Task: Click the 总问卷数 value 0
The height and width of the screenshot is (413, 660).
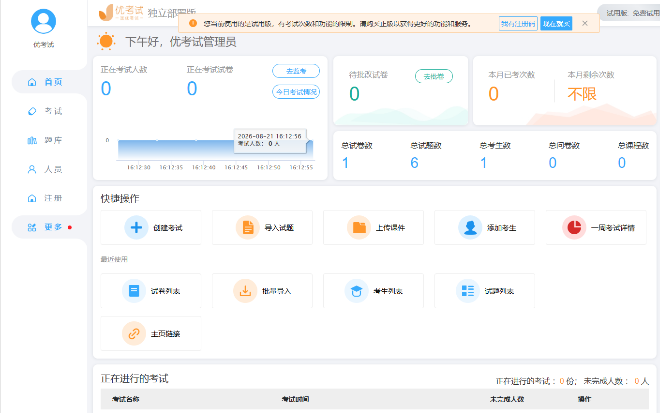Action: pos(553,163)
